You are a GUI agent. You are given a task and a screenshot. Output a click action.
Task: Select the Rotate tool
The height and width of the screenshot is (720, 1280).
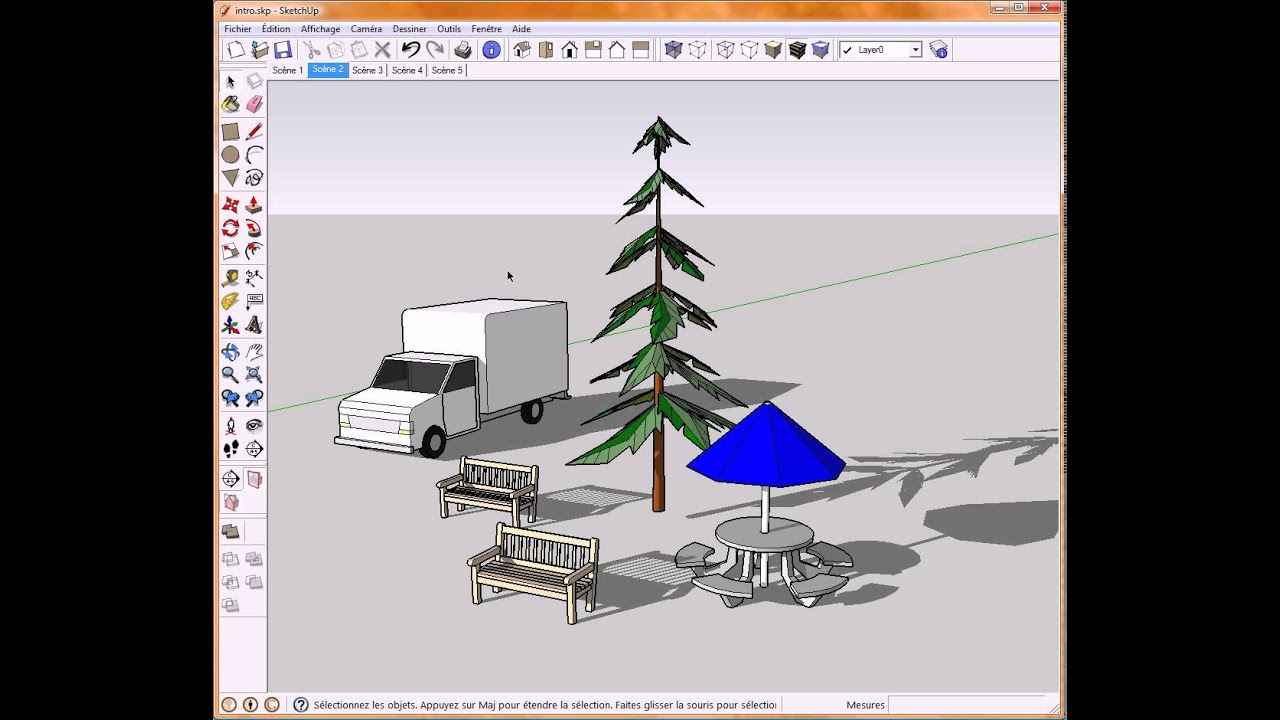click(230, 228)
